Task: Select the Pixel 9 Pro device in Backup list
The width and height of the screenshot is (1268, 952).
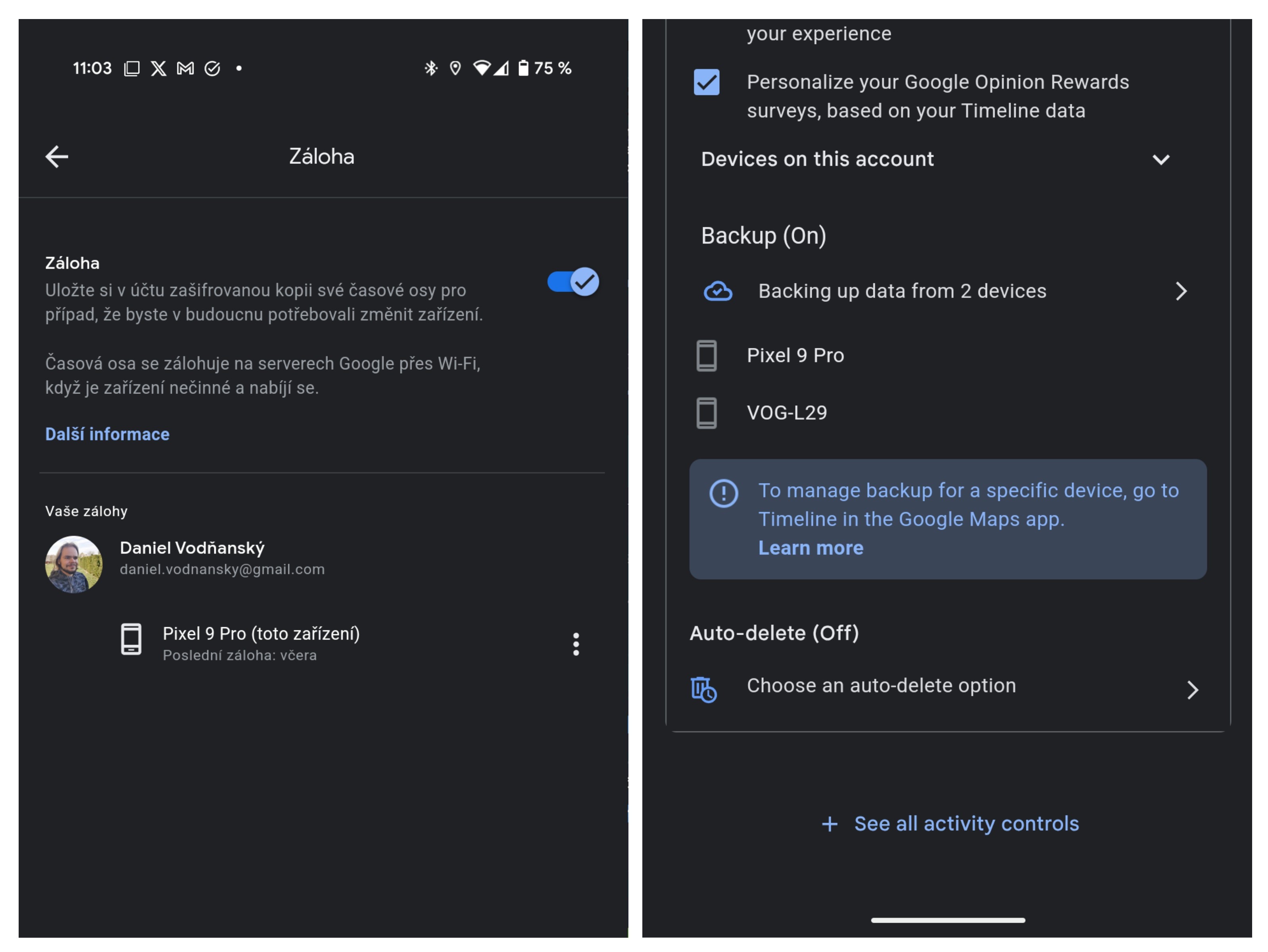Action: tap(795, 355)
